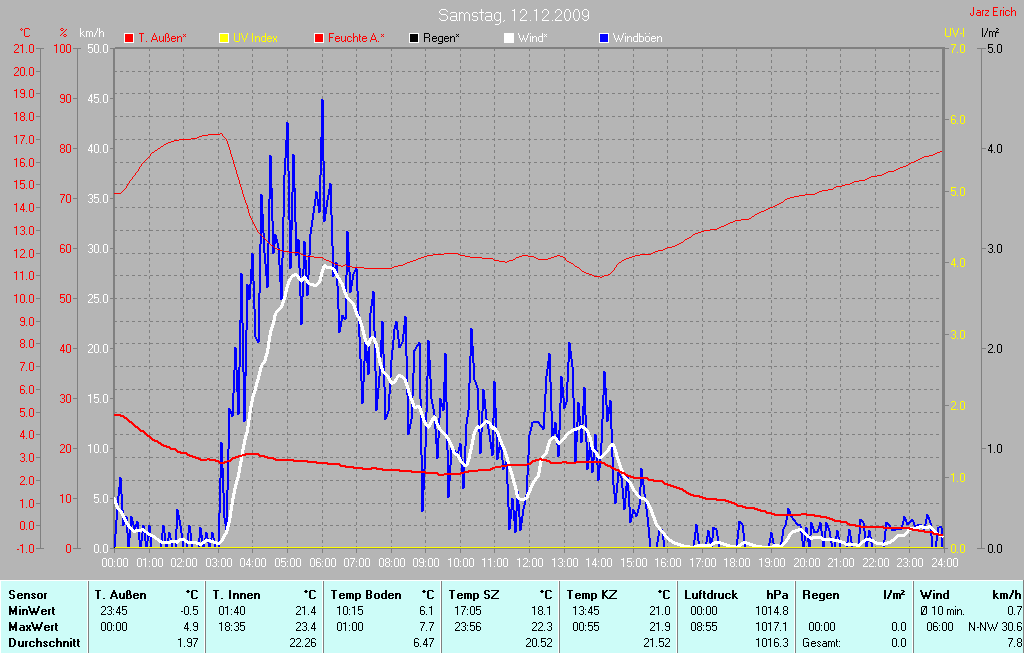Select the T. Außen* legend label
This screenshot has width=1024, height=653.
(x=162, y=38)
